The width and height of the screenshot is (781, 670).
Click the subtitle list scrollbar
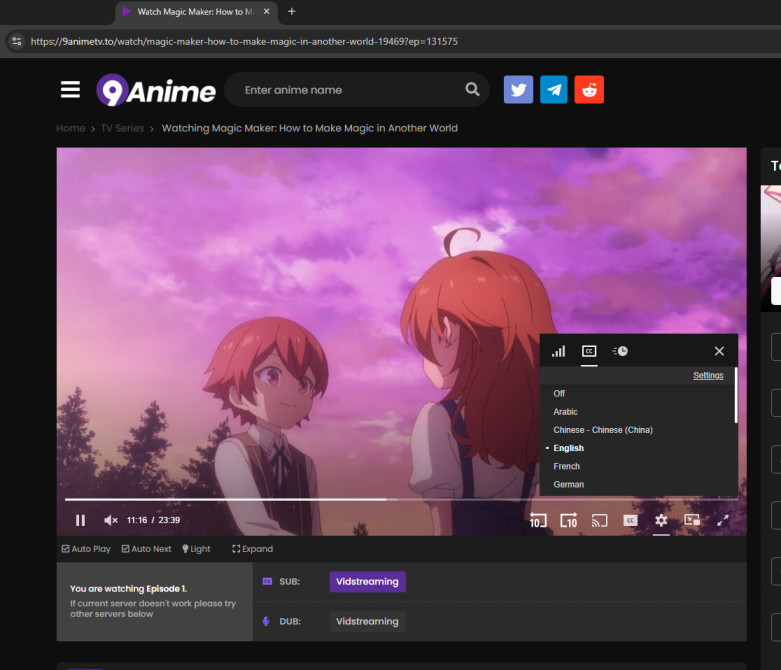(736, 396)
